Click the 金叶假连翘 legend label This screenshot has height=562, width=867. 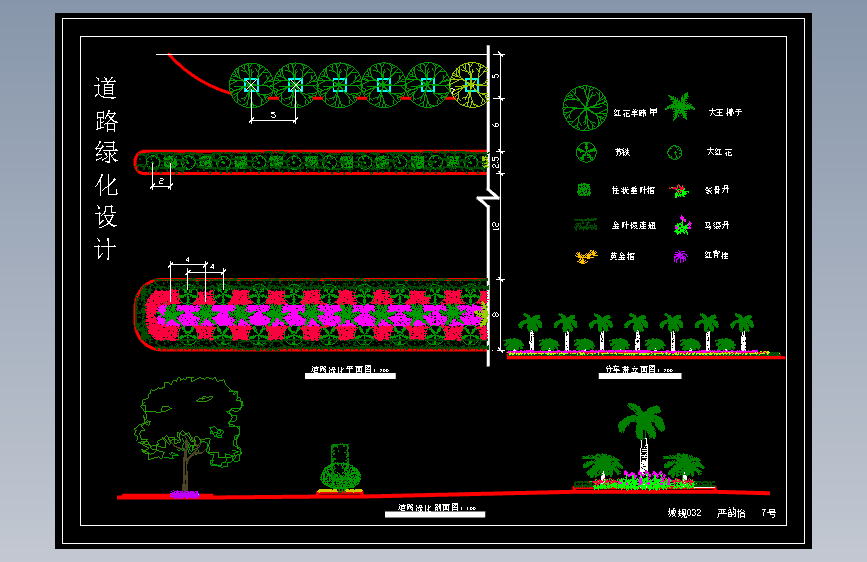click(x=634, y=225)
